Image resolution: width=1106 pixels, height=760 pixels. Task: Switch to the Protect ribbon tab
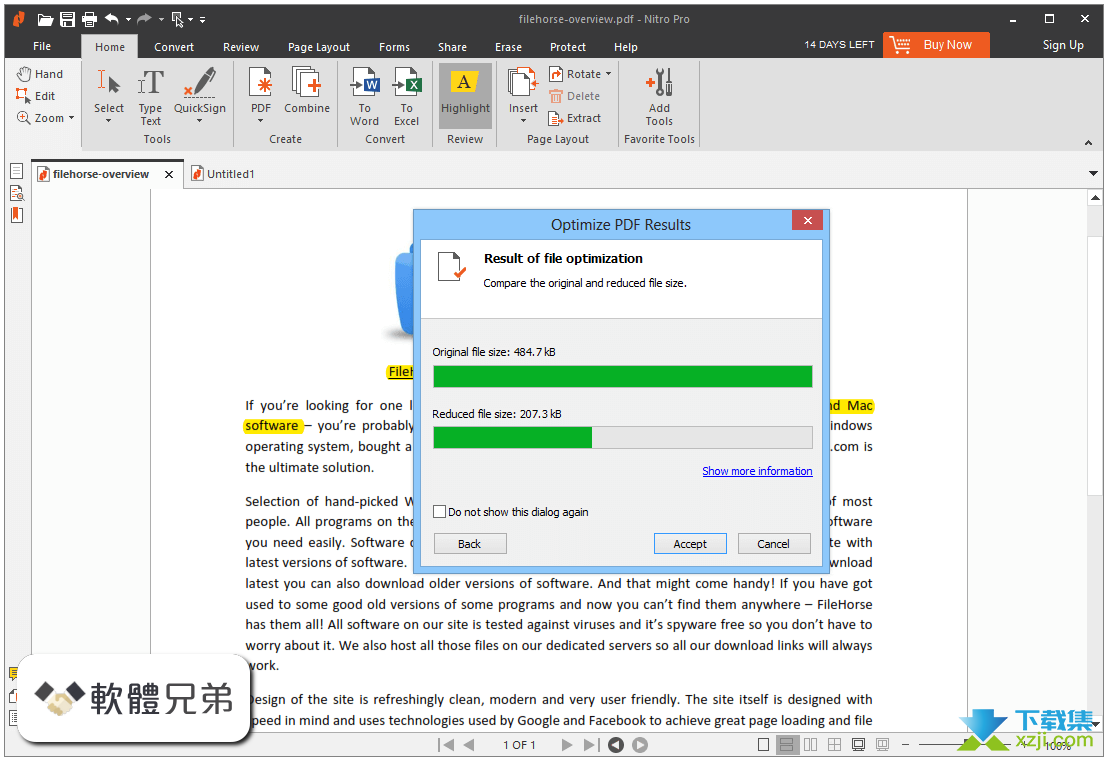[568, 47]
